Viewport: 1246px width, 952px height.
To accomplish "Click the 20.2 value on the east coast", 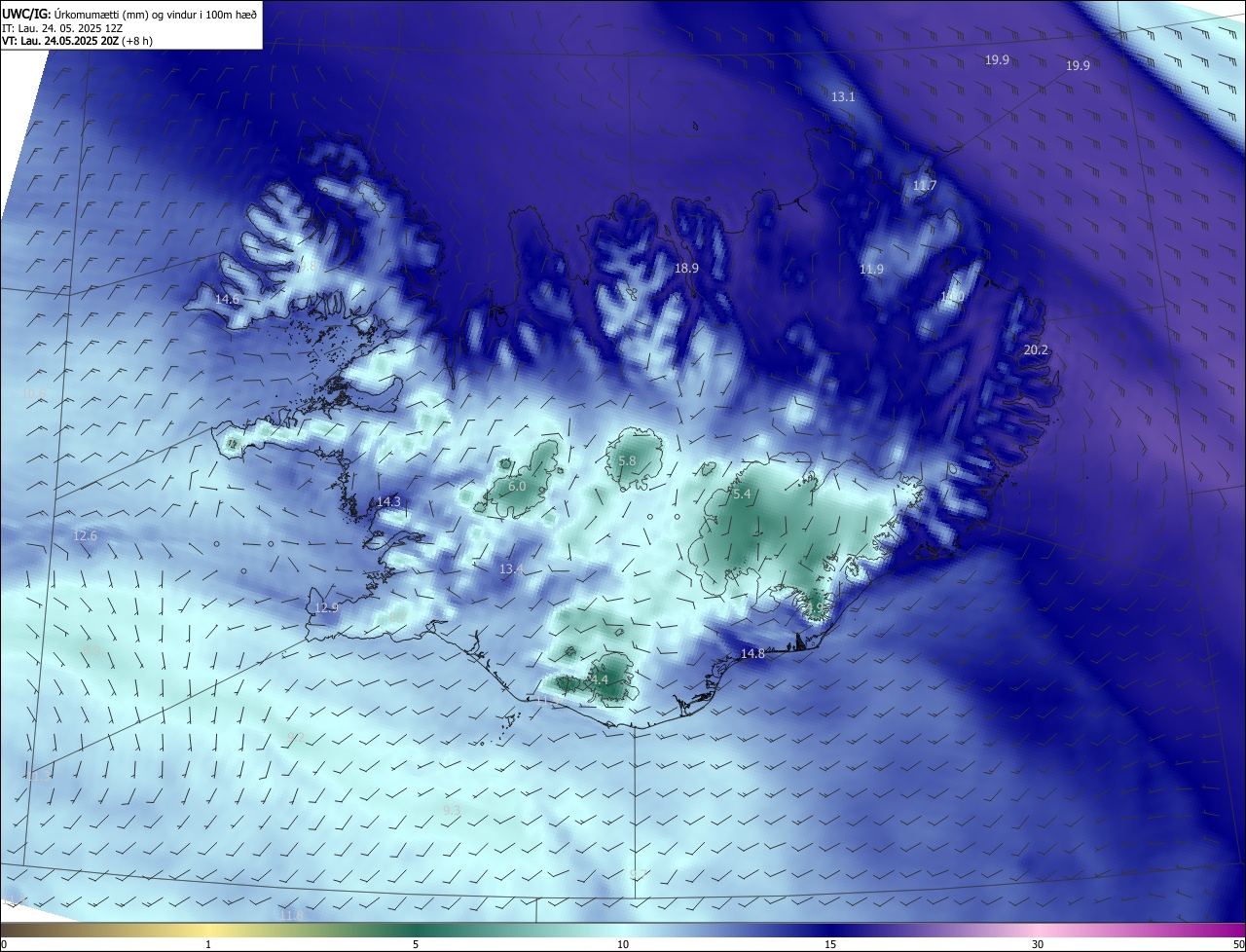I will [x=1036, y=350].
